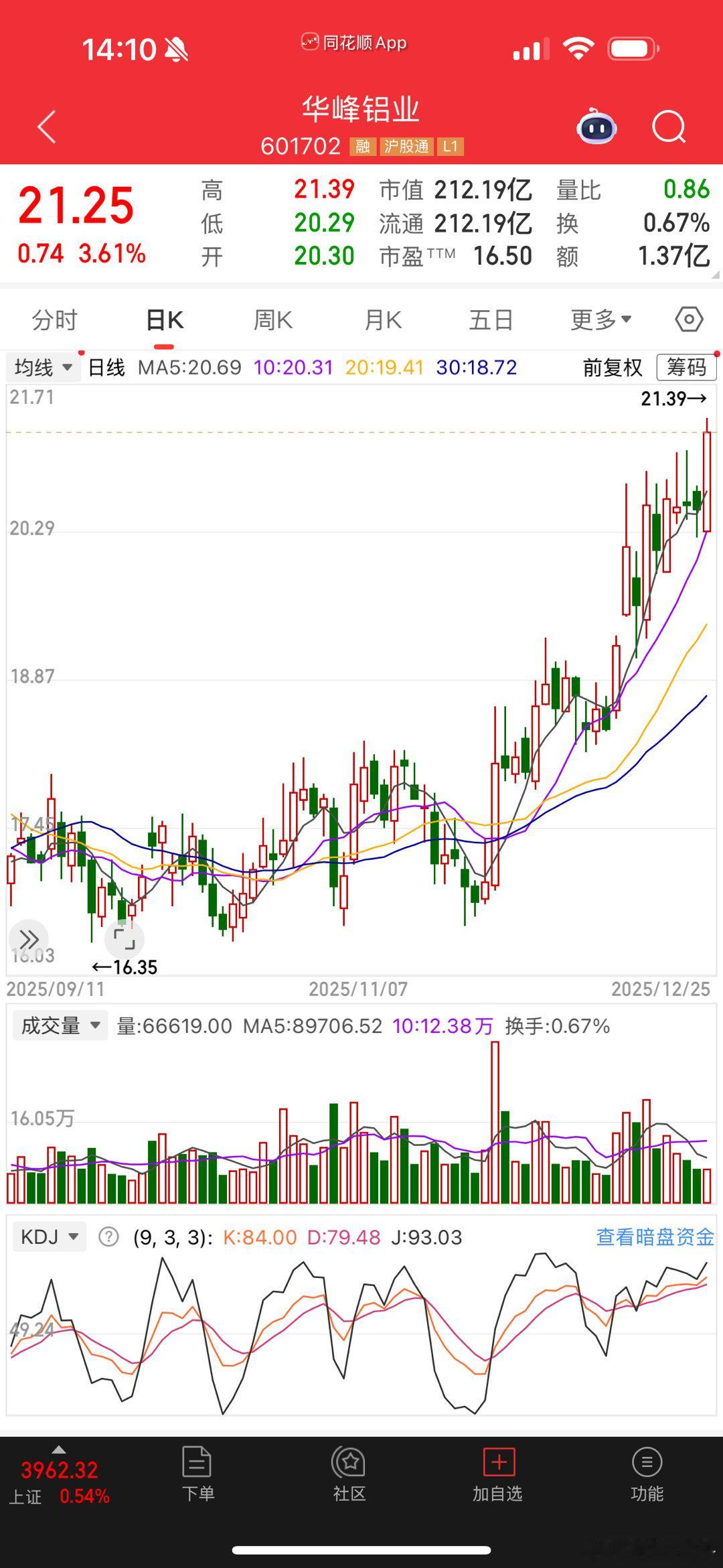Tap stock code 601702
The width and height of the screenshot is (723, 1568).
[x=301, y=147]
